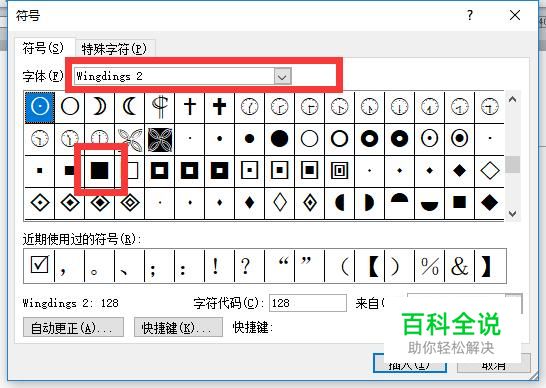This screenshot has height=388, width=546.
Task: Click the Wingdings 2 font name text box
Action: [174, 76]
